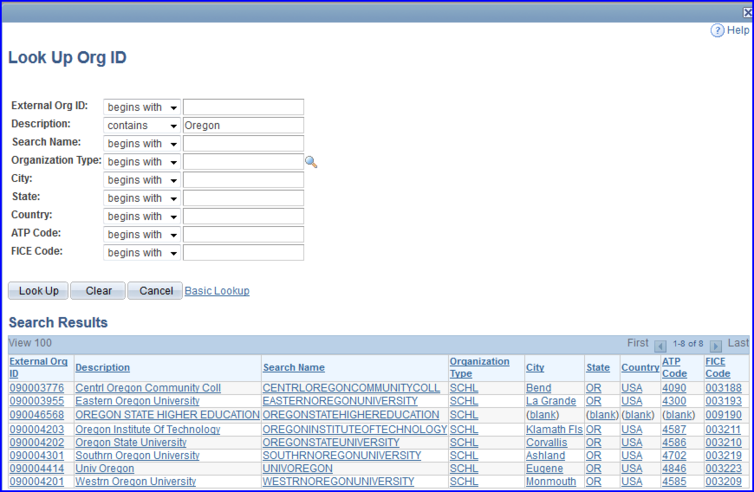Screen dimensions: 754x492
Task: Show next results with right arrow
Action: click(x=716, y=345)
